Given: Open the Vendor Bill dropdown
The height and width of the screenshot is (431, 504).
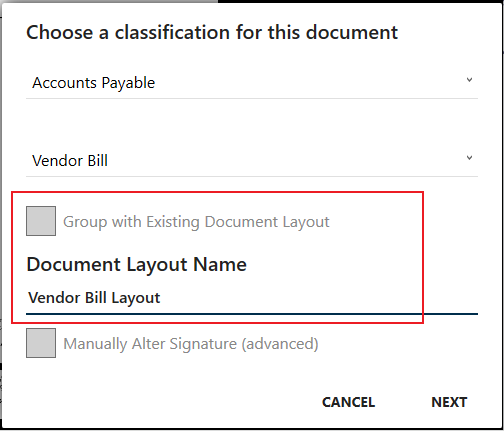Looking at the screenshot, I should click(x=252, y=161).
